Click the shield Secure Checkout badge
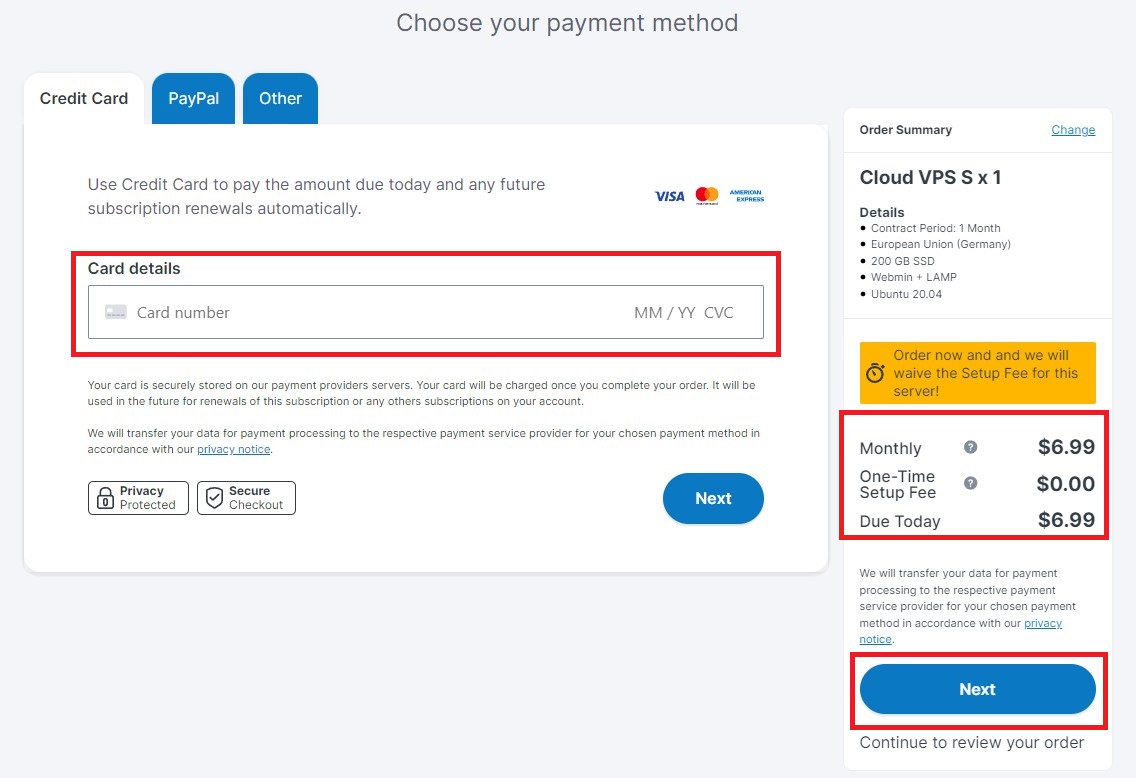The width and height of the screenshot is (1136, 778). (x=246, y=498)
